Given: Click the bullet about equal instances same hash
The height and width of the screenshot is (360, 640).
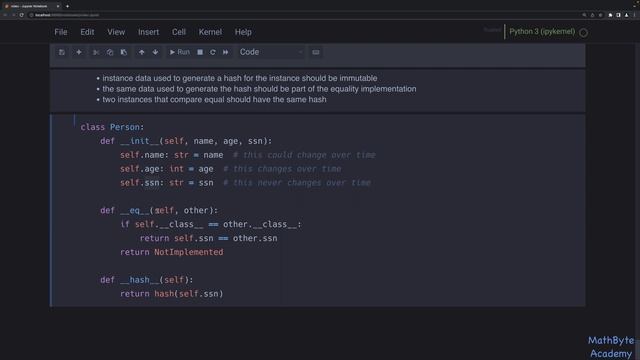Looking at the screenshot, I should point(214,100).
